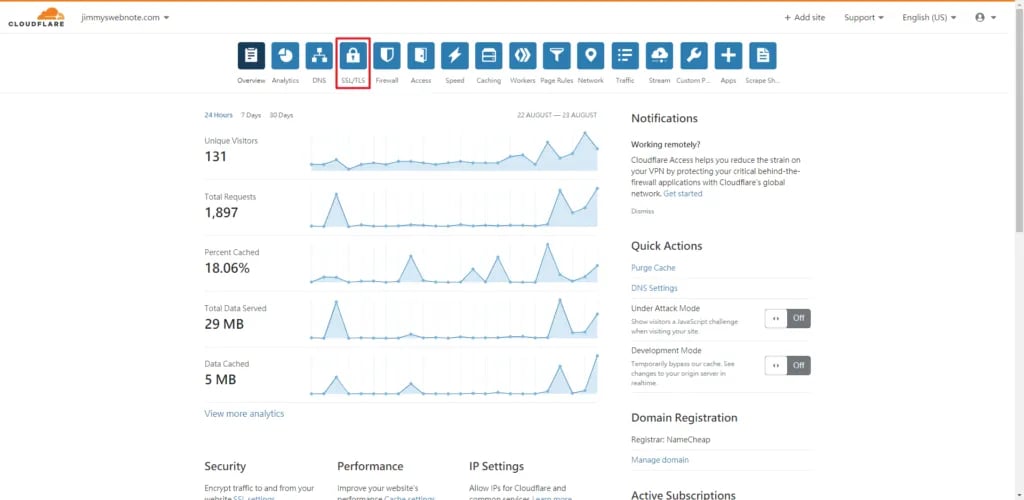Open the user account profile menu
Screen dimensions: 1024x500
pos(985,18)
